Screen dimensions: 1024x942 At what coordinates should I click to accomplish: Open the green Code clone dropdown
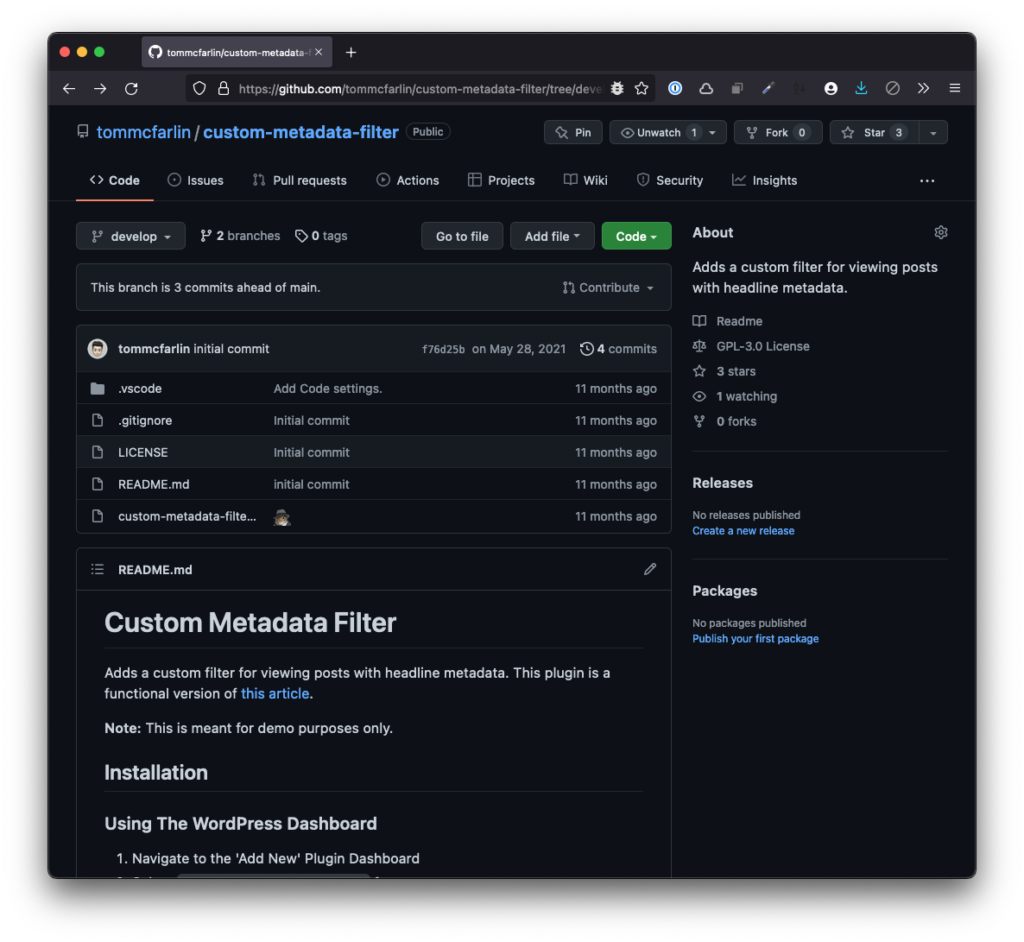tap(636, 236)
